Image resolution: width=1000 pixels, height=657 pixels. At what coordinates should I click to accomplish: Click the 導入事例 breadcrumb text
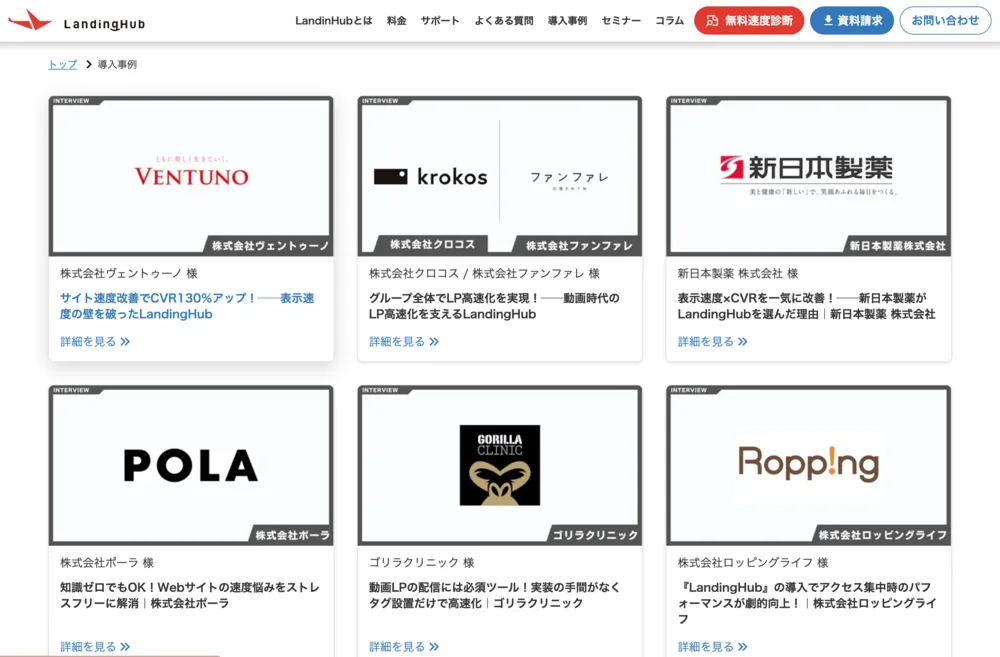tap(117, 64)
